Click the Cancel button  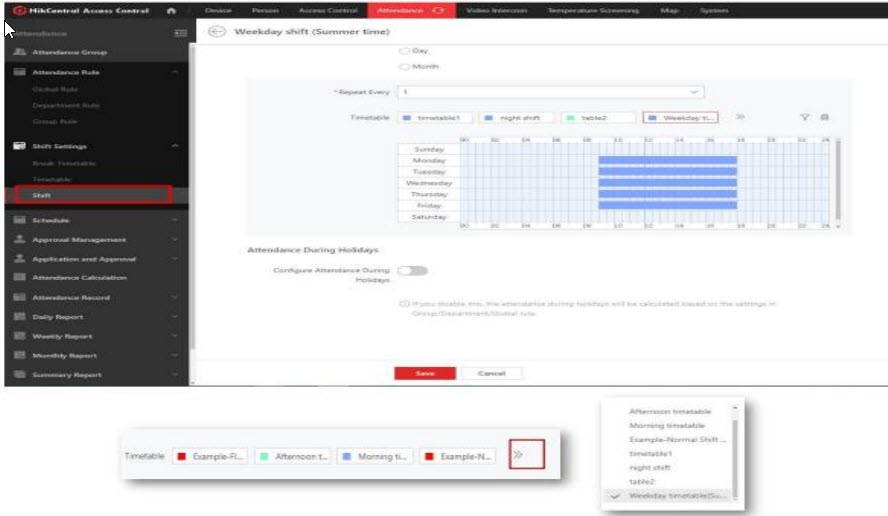491,373
